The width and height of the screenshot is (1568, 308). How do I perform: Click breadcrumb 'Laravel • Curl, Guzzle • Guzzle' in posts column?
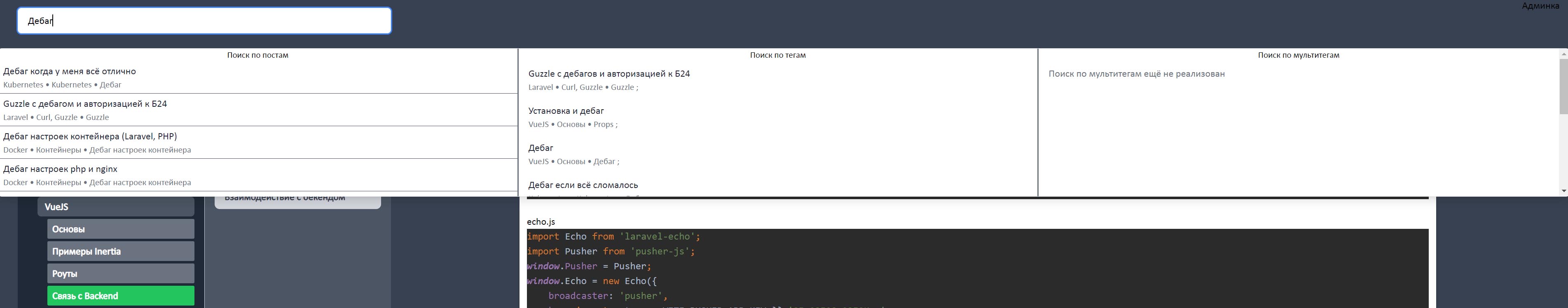point(56,118)
